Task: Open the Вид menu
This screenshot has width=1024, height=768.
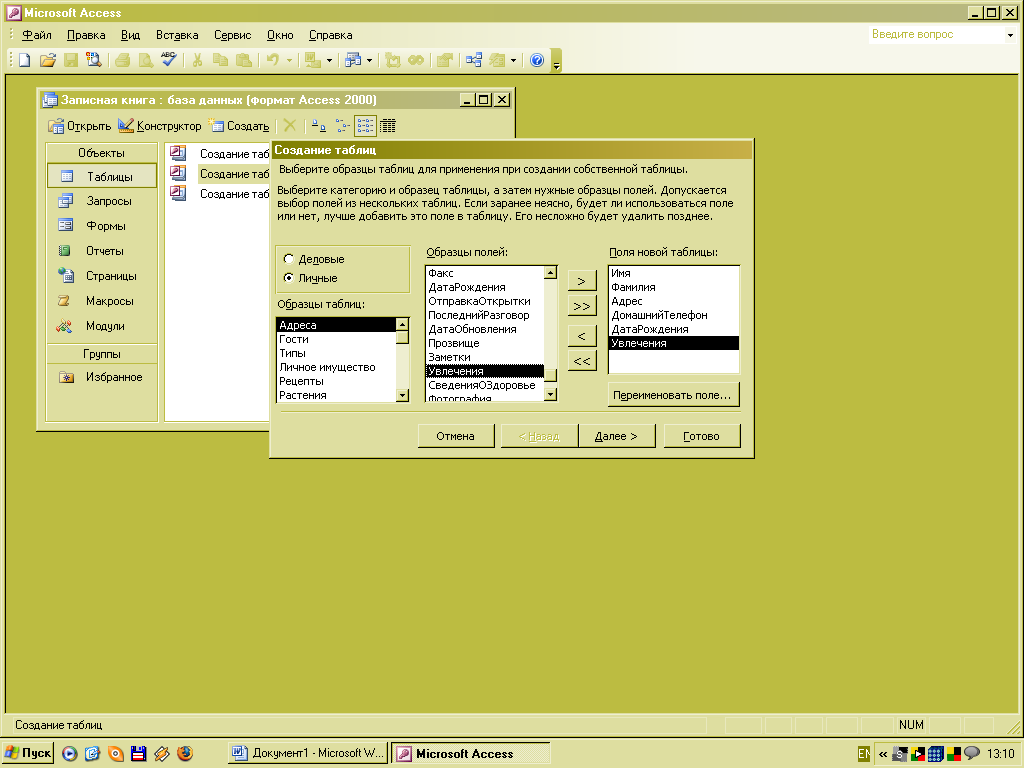Action: pyautogui.click(x=131, y=35)
